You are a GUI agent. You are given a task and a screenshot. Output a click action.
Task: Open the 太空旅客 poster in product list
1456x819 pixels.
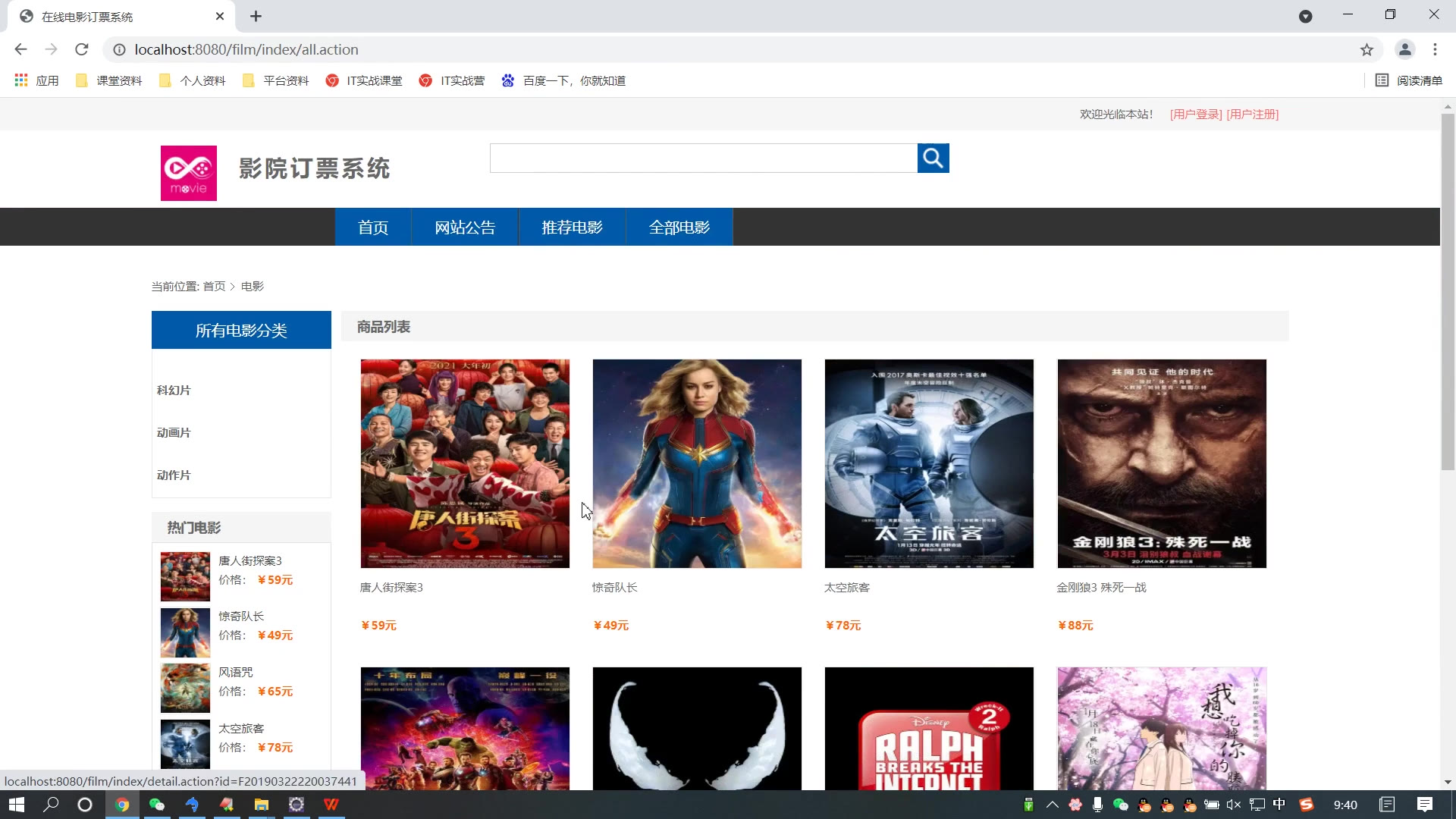929,463
